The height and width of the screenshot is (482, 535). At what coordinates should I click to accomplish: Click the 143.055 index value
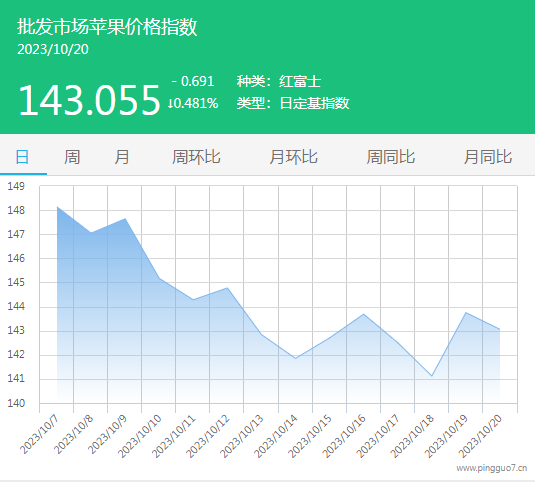[x=89, y=100]
